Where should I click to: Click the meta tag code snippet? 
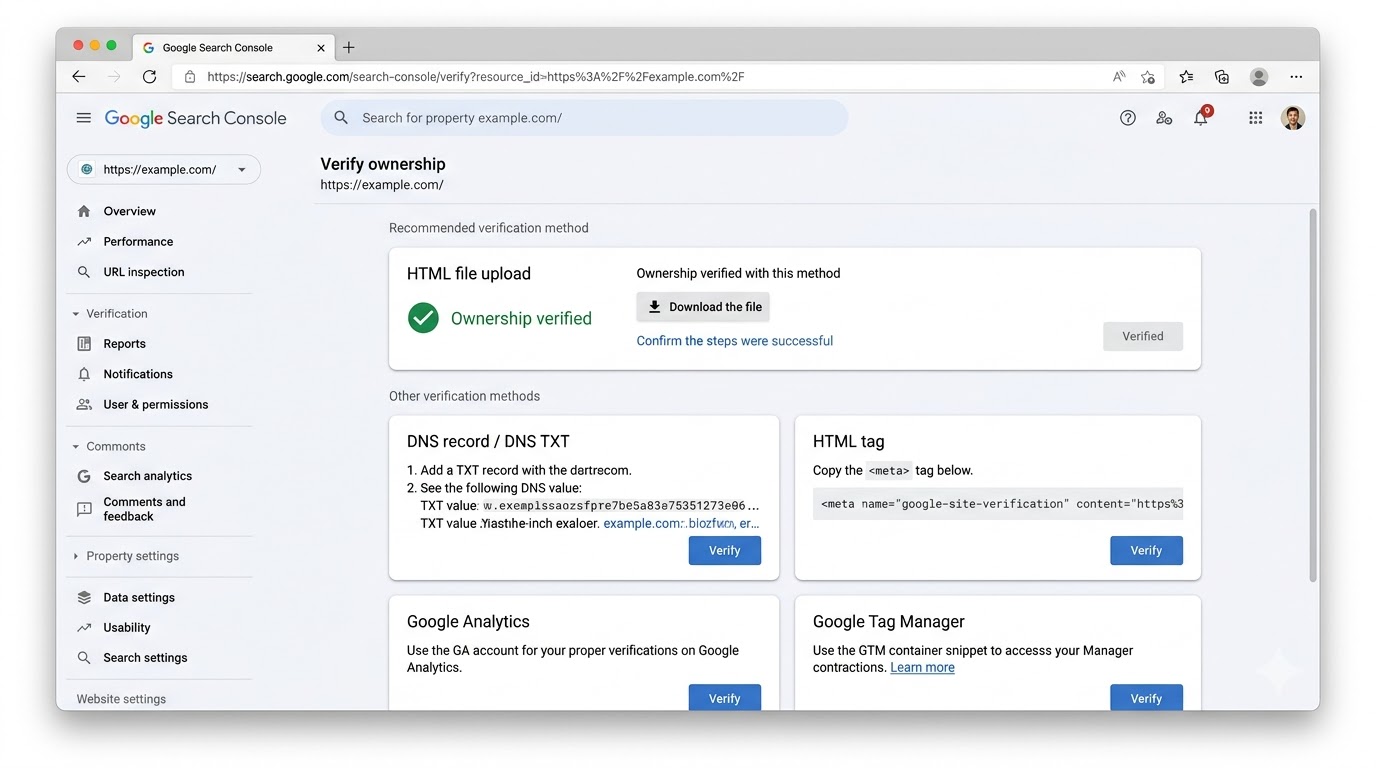998,504
